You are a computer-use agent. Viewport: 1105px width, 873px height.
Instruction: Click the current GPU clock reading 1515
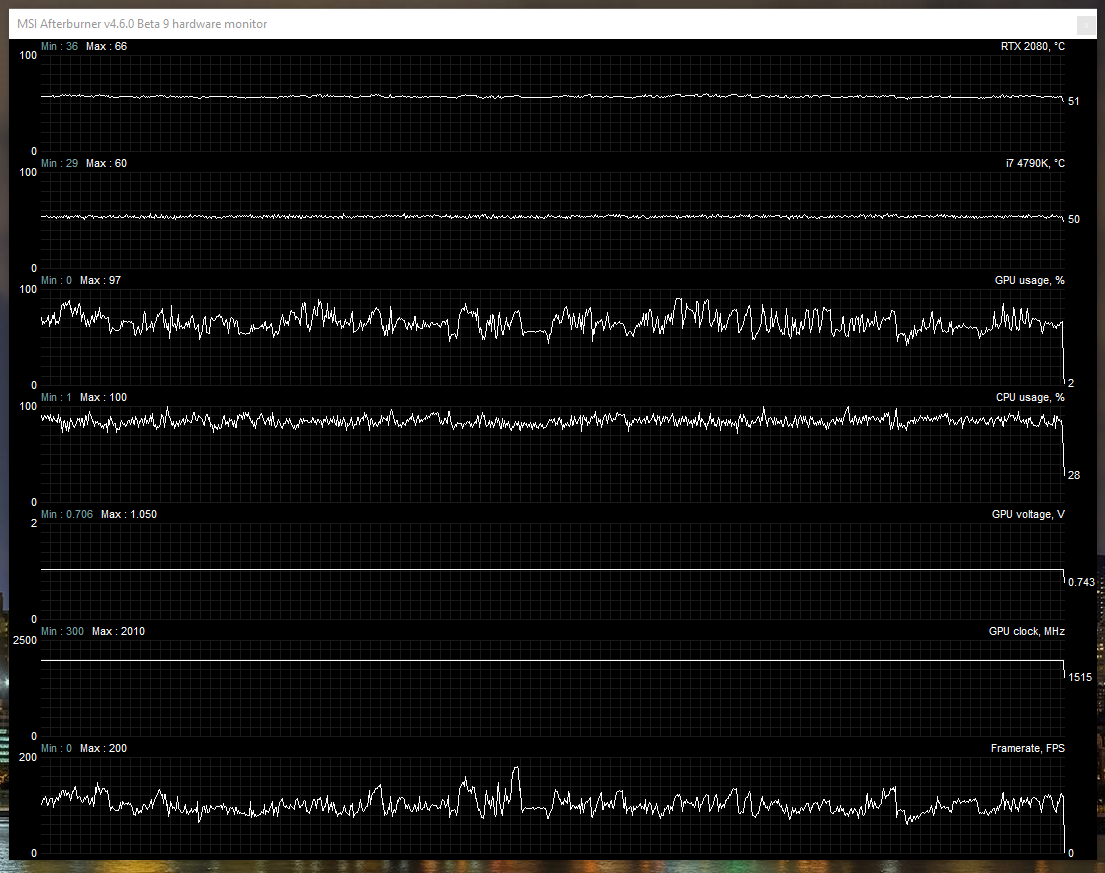point(1080,677)
